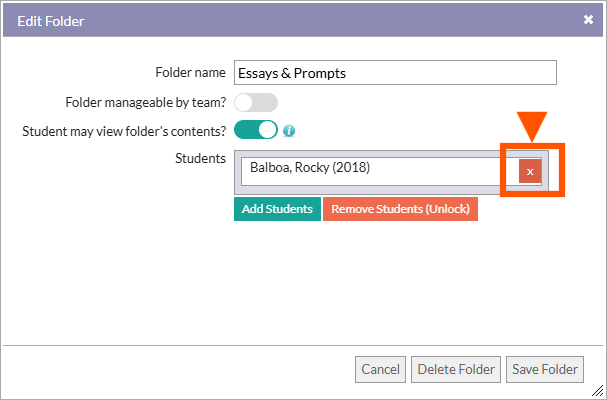The height and width of the screenshot is (400, 607).
Task: Click the Add Students button
Action: 277,209
